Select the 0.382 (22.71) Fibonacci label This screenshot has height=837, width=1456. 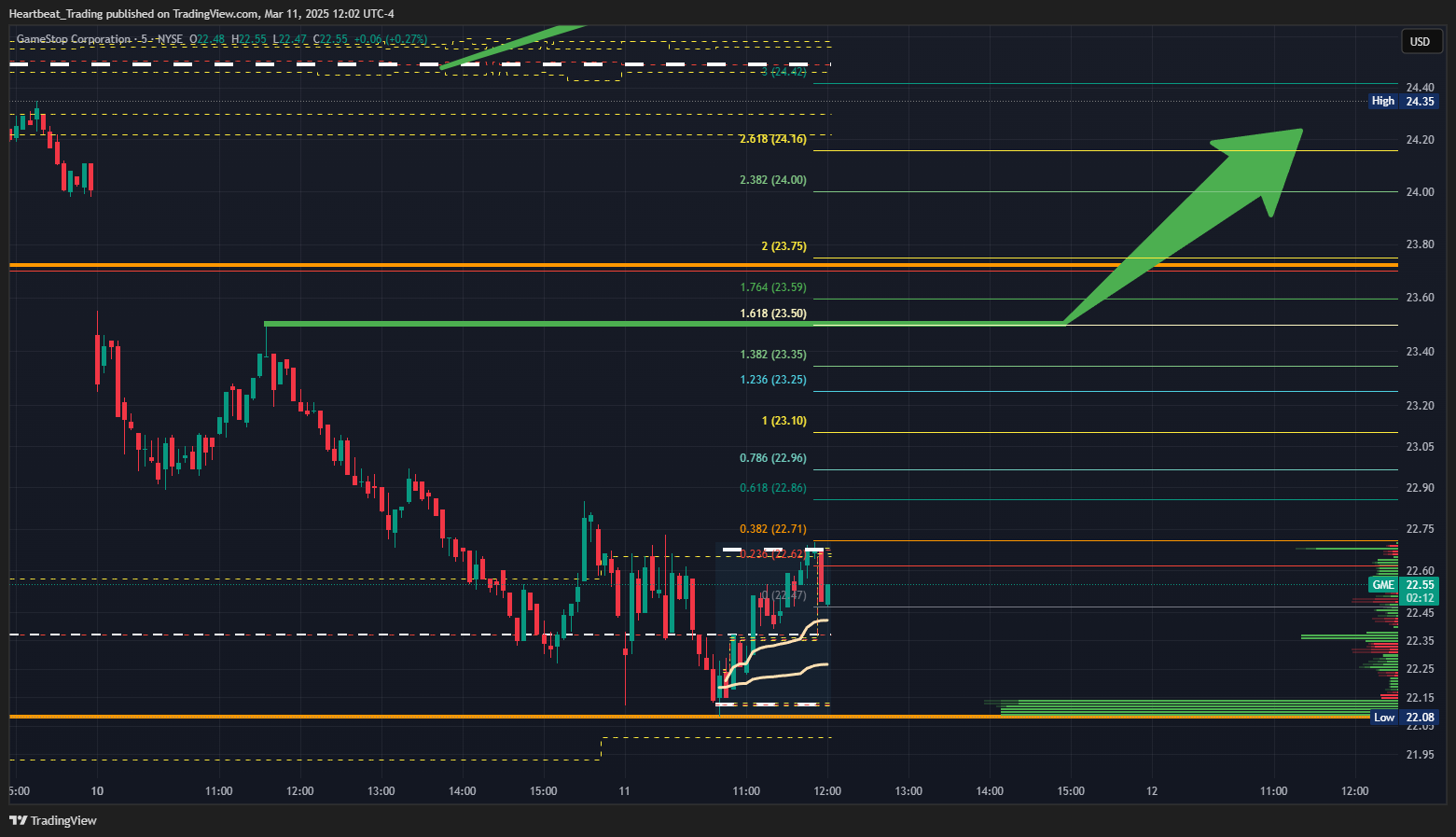[x=773, y=529]
